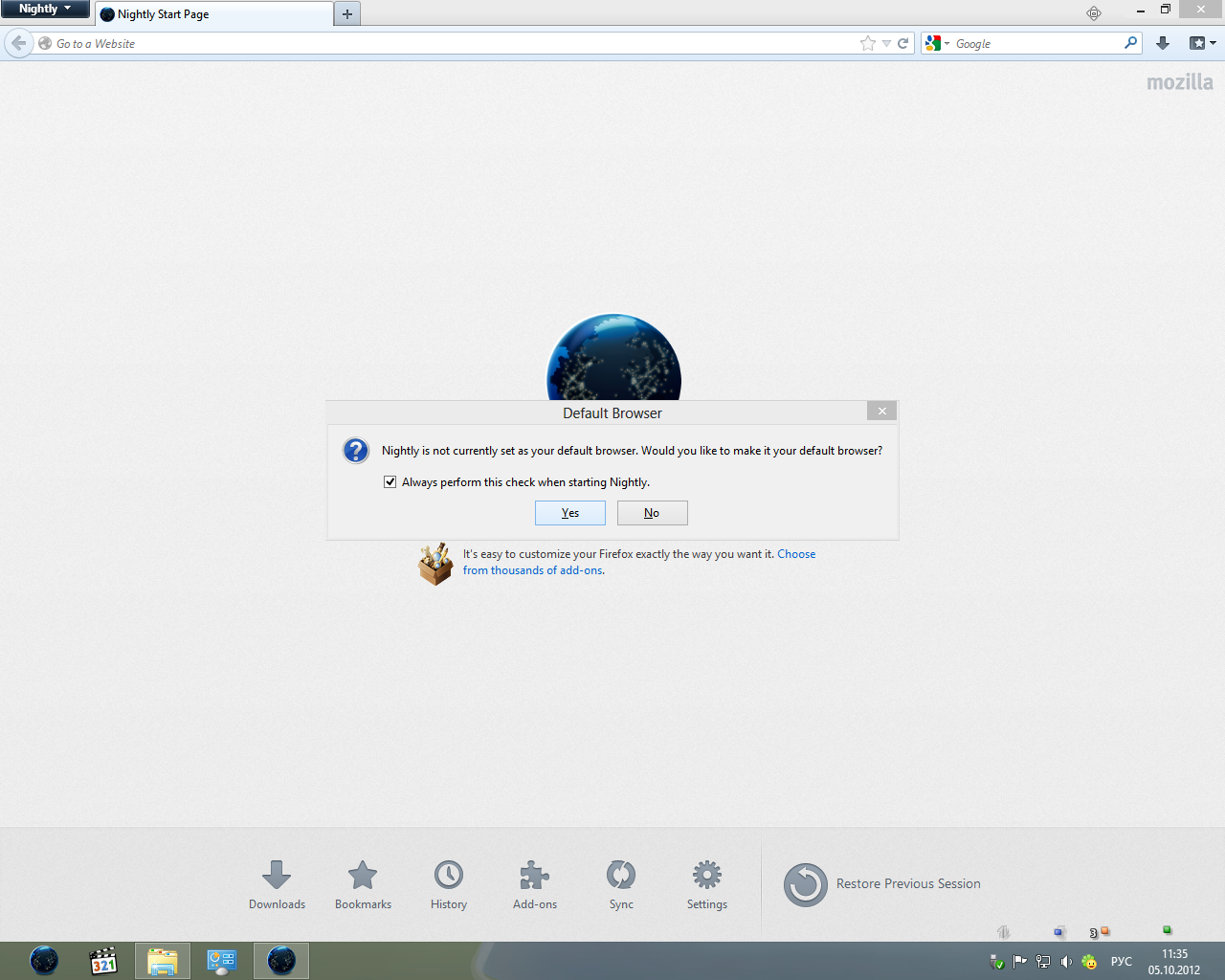Click Yes to set default browser
The height and width of the screenshot is (980, 1225).
click(570, 513)
